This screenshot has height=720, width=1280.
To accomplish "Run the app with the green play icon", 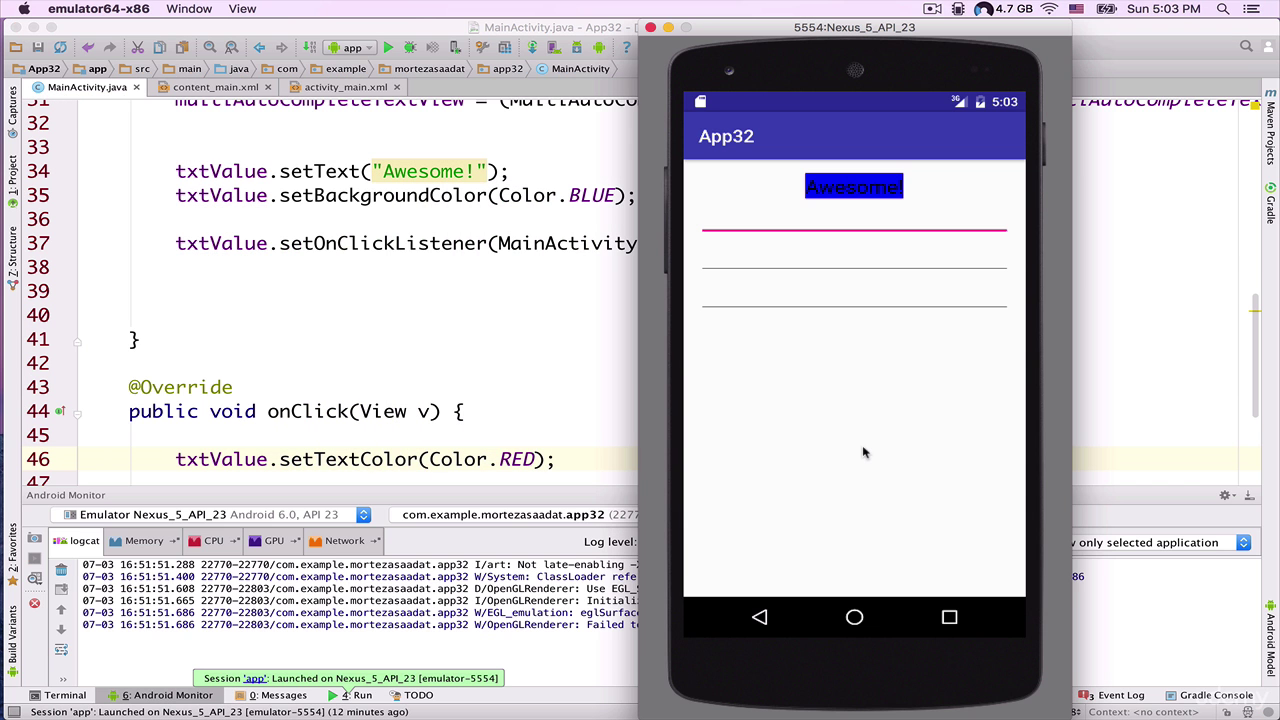I will tap(388, 47).
